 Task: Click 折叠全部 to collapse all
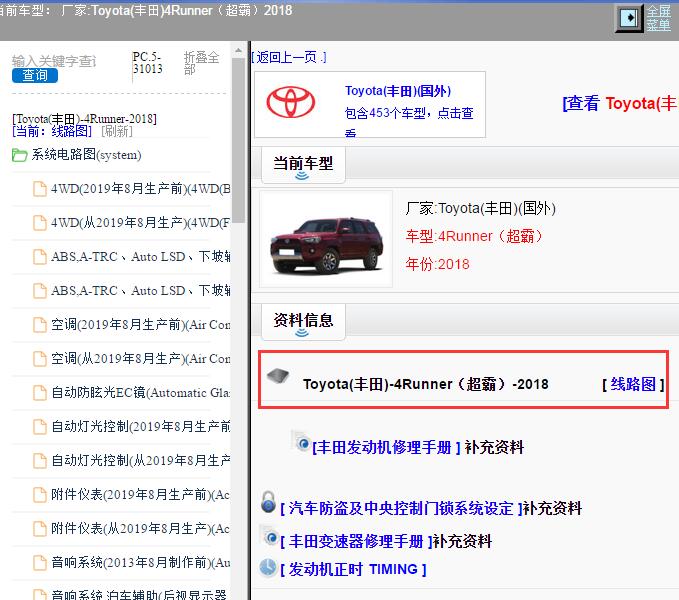[x=201, y=63]
